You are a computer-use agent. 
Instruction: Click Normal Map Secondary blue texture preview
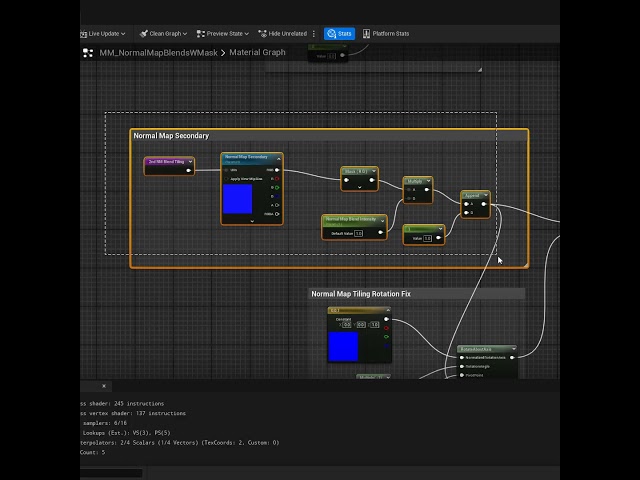[x=238, y=199]
